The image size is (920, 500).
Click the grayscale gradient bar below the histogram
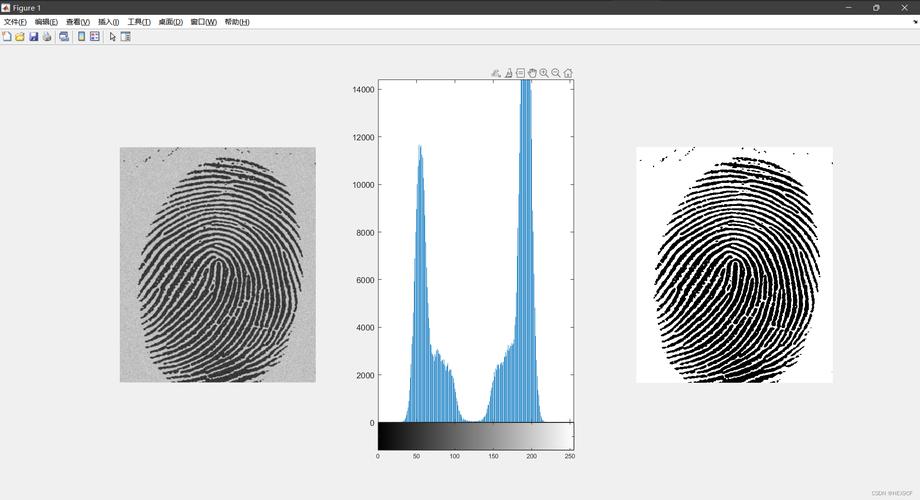coord(475,436)
